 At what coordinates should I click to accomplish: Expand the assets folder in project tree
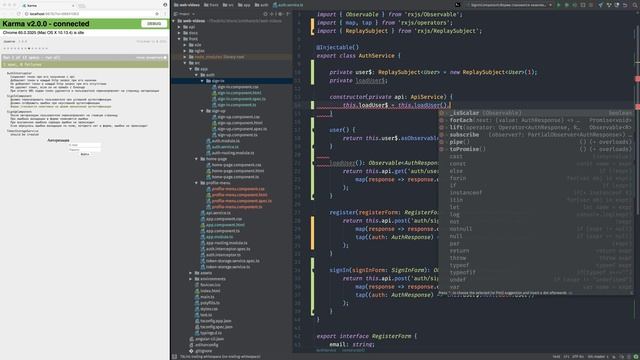[191, 273]
